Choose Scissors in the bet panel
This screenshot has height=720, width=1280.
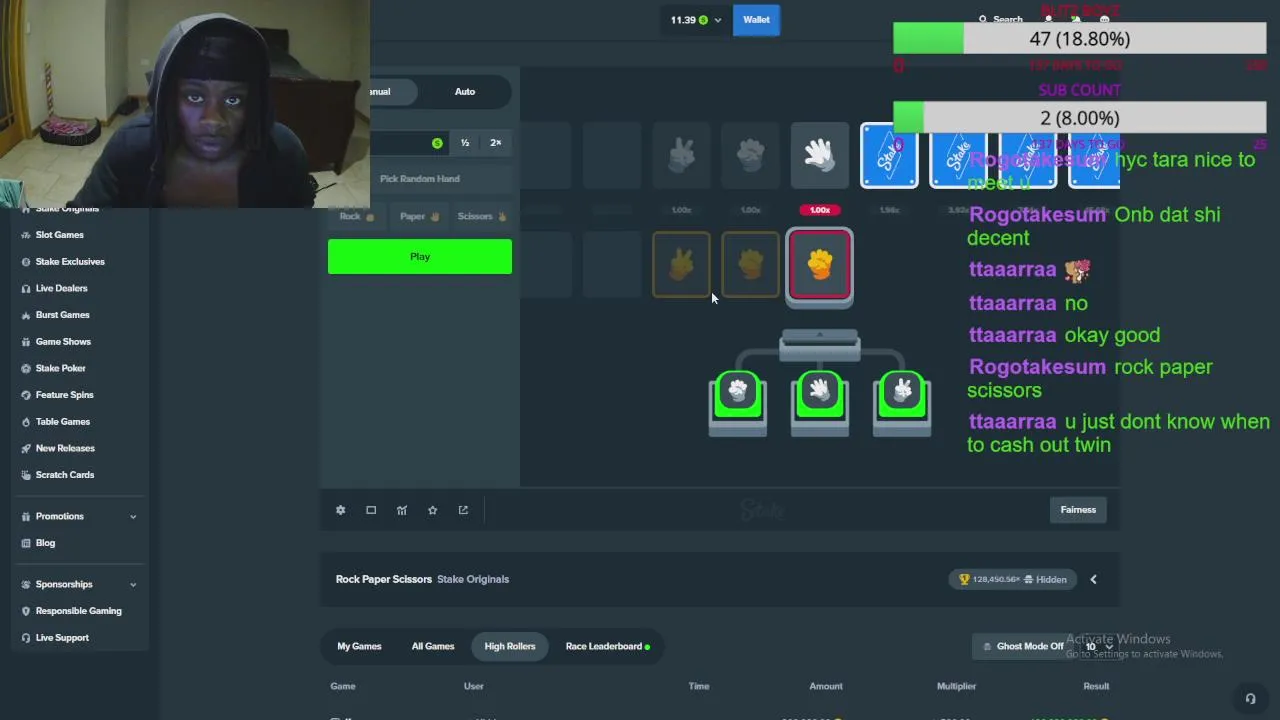482,216
